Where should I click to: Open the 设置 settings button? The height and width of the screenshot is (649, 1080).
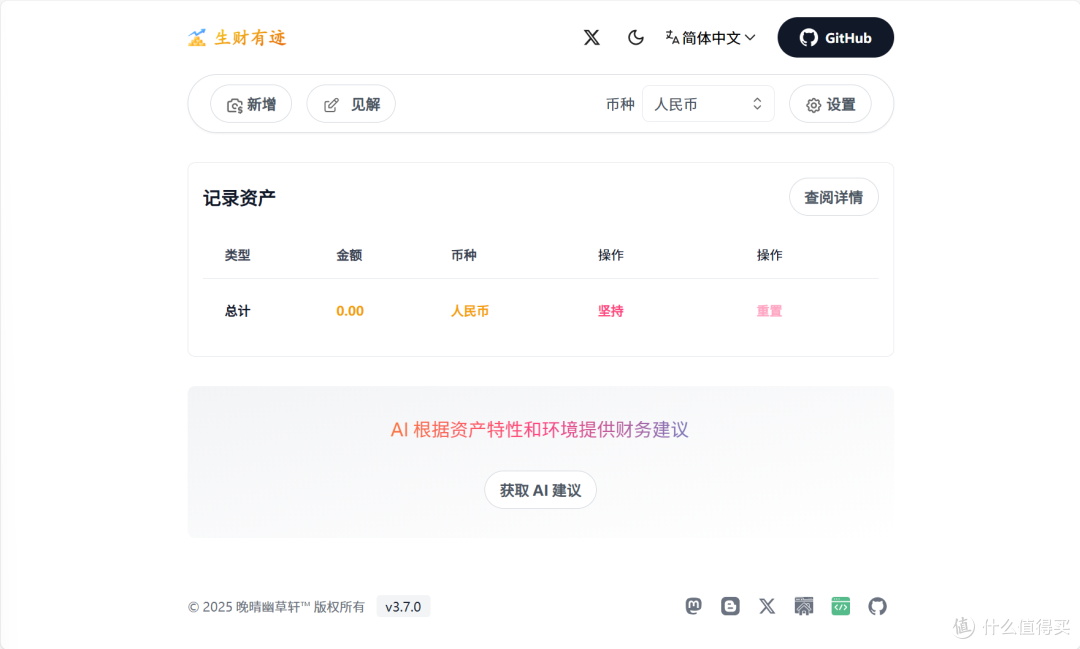(x=830, y=104)
